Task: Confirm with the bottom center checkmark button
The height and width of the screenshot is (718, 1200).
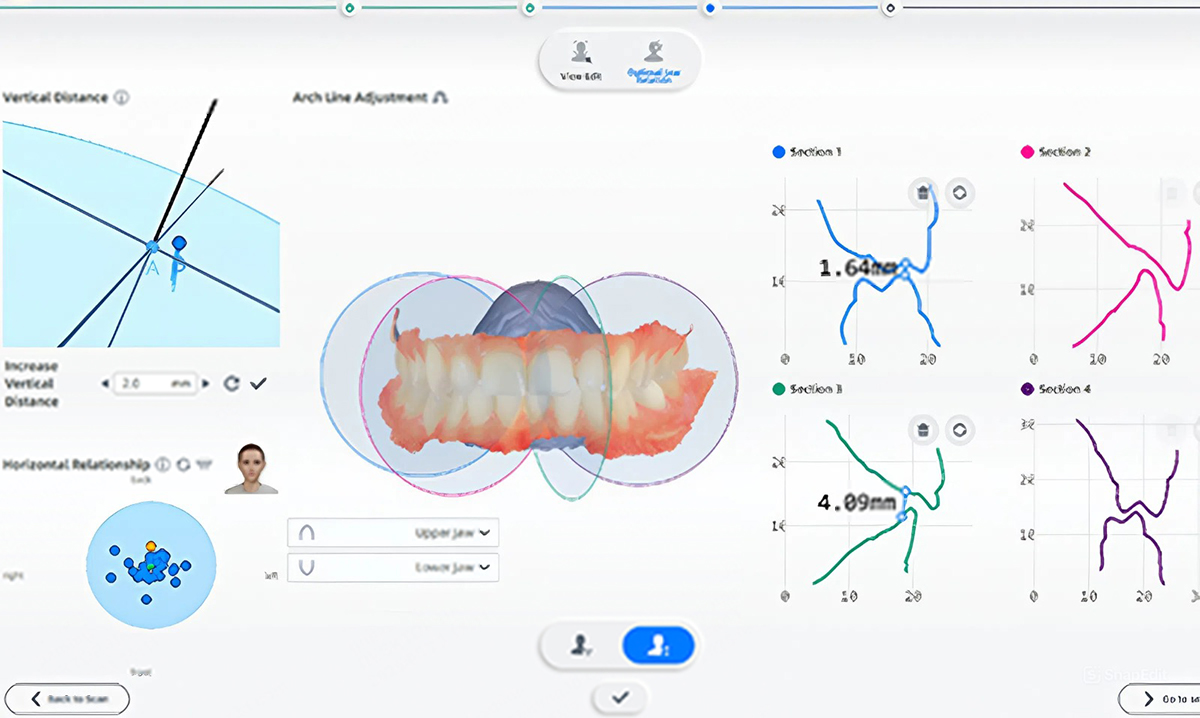Action: 619,697
